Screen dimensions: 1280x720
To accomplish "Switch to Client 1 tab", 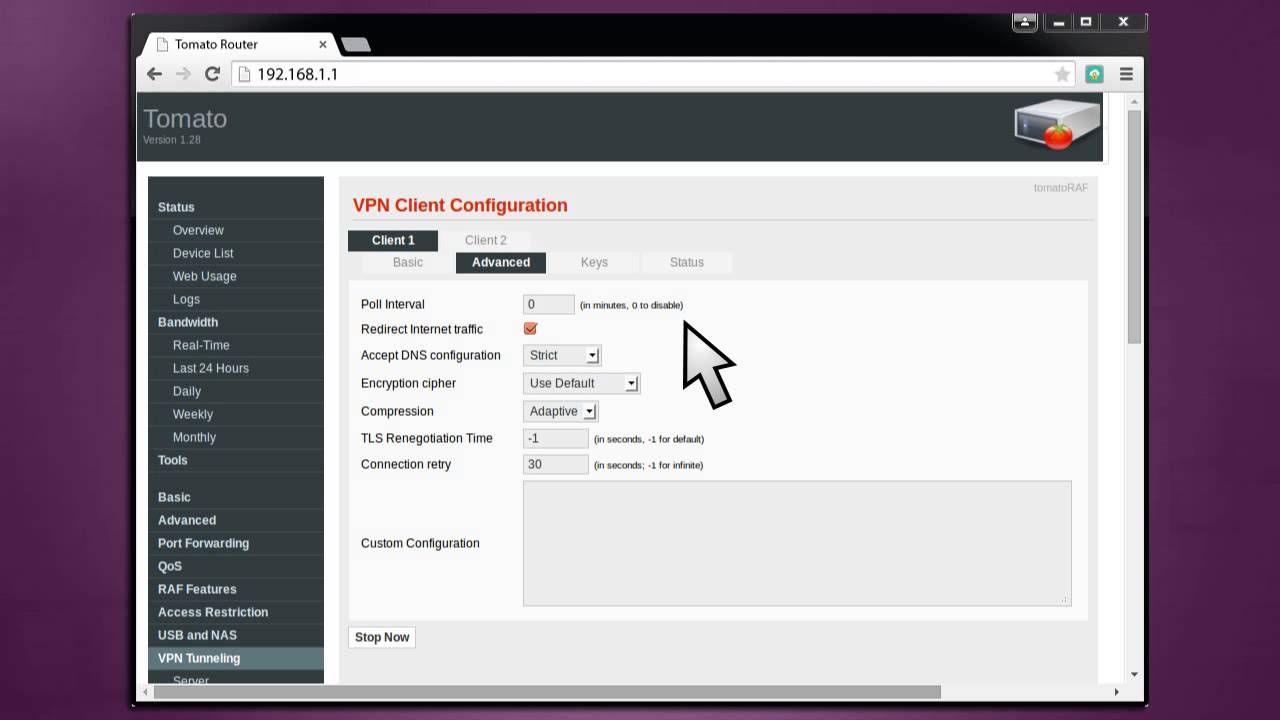I will (x=393, y=240).
